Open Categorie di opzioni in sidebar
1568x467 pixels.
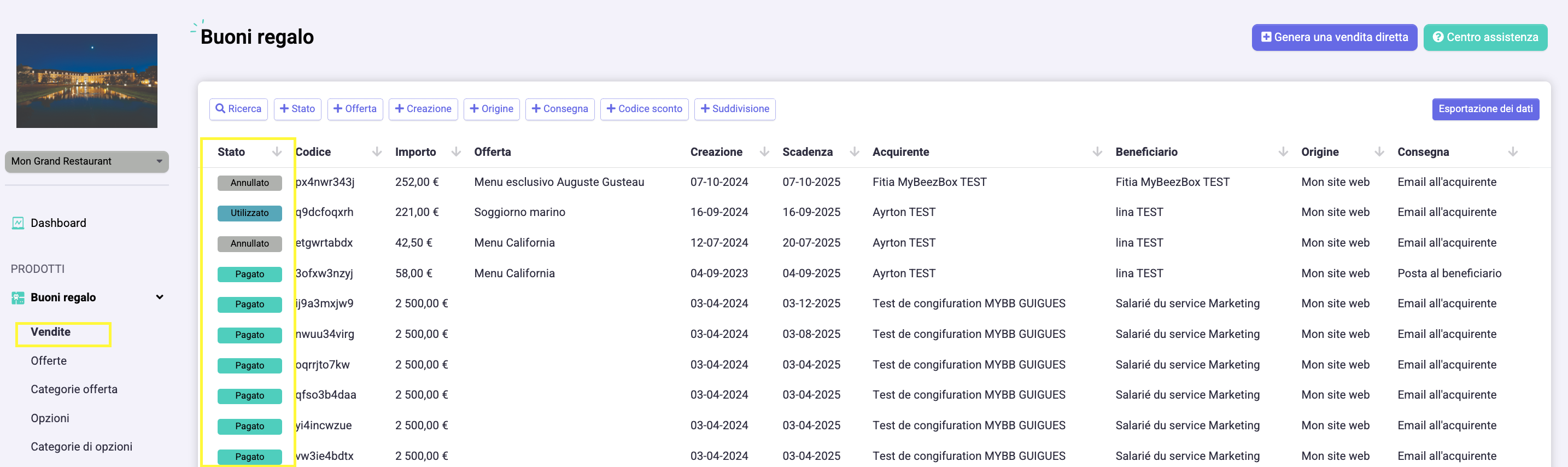click(x=81, y=447)
